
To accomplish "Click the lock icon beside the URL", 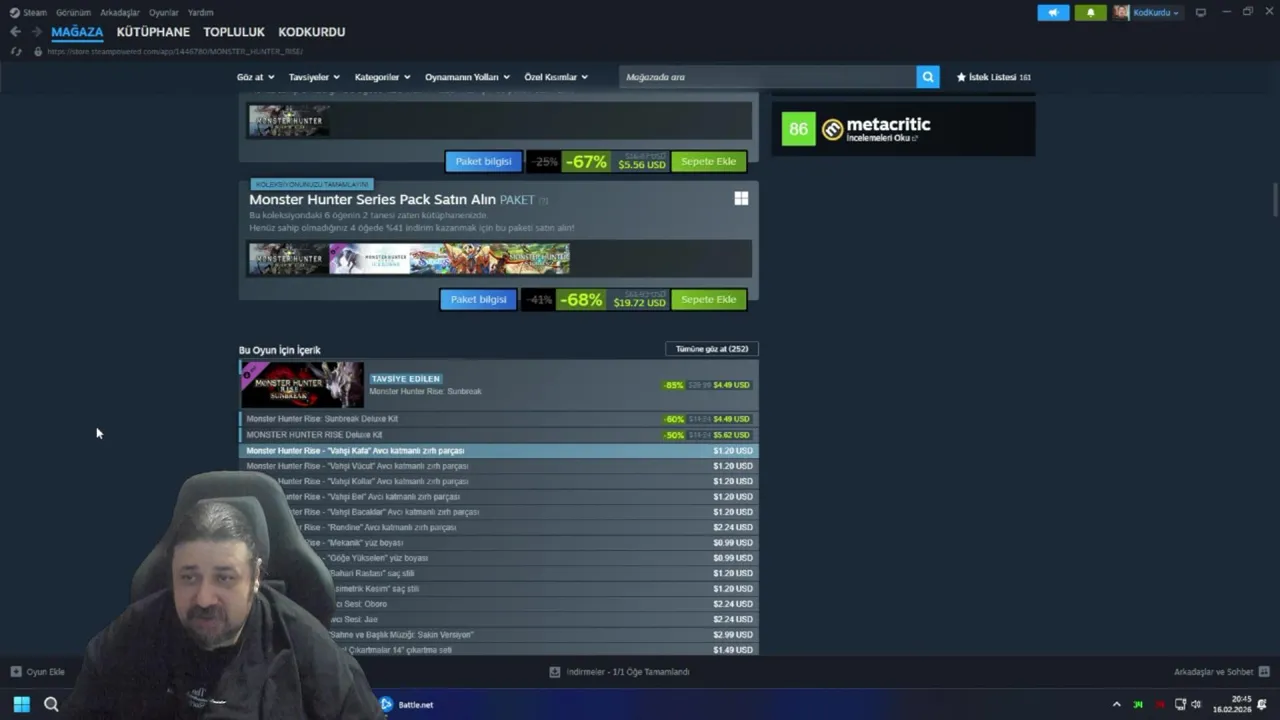I will click(38, 51).
